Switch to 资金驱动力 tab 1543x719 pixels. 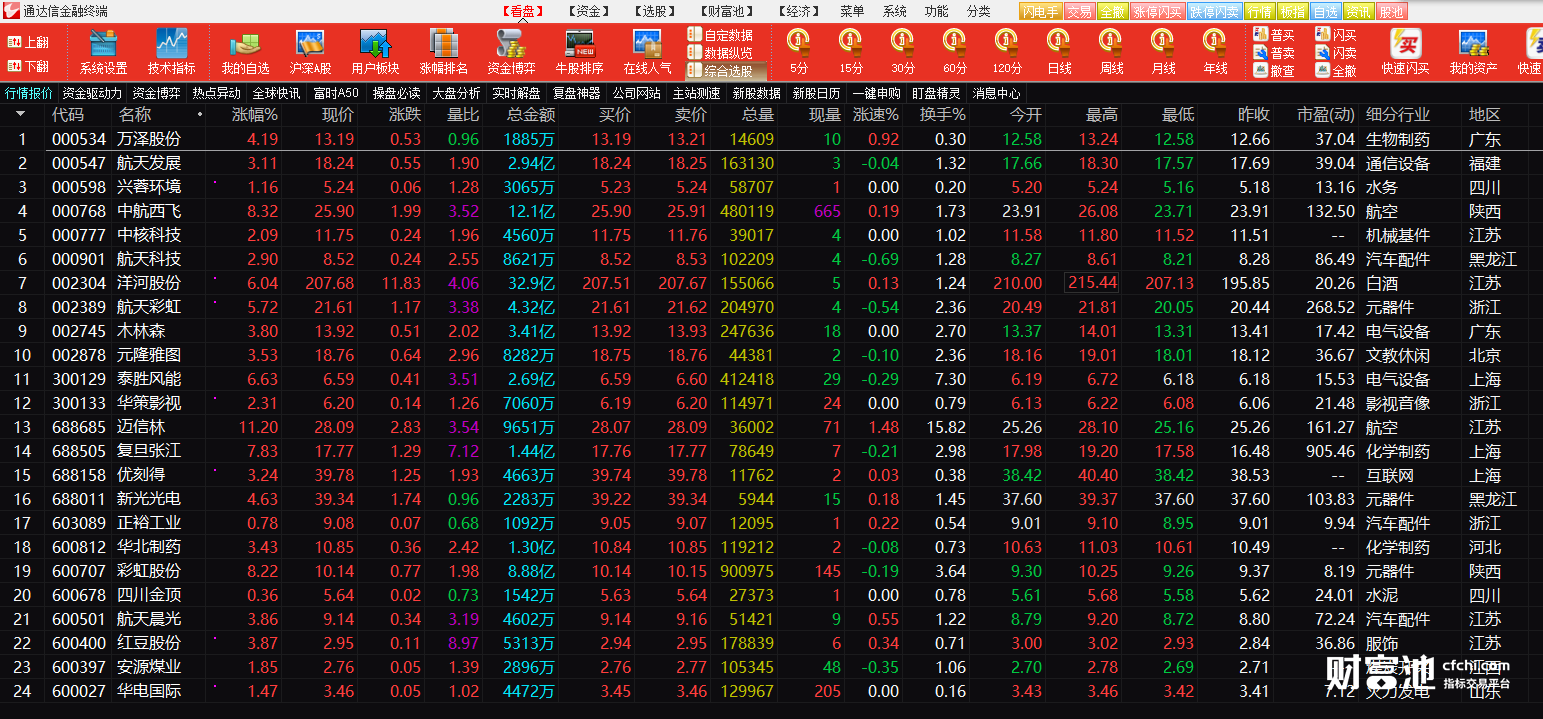coord(92,93)
